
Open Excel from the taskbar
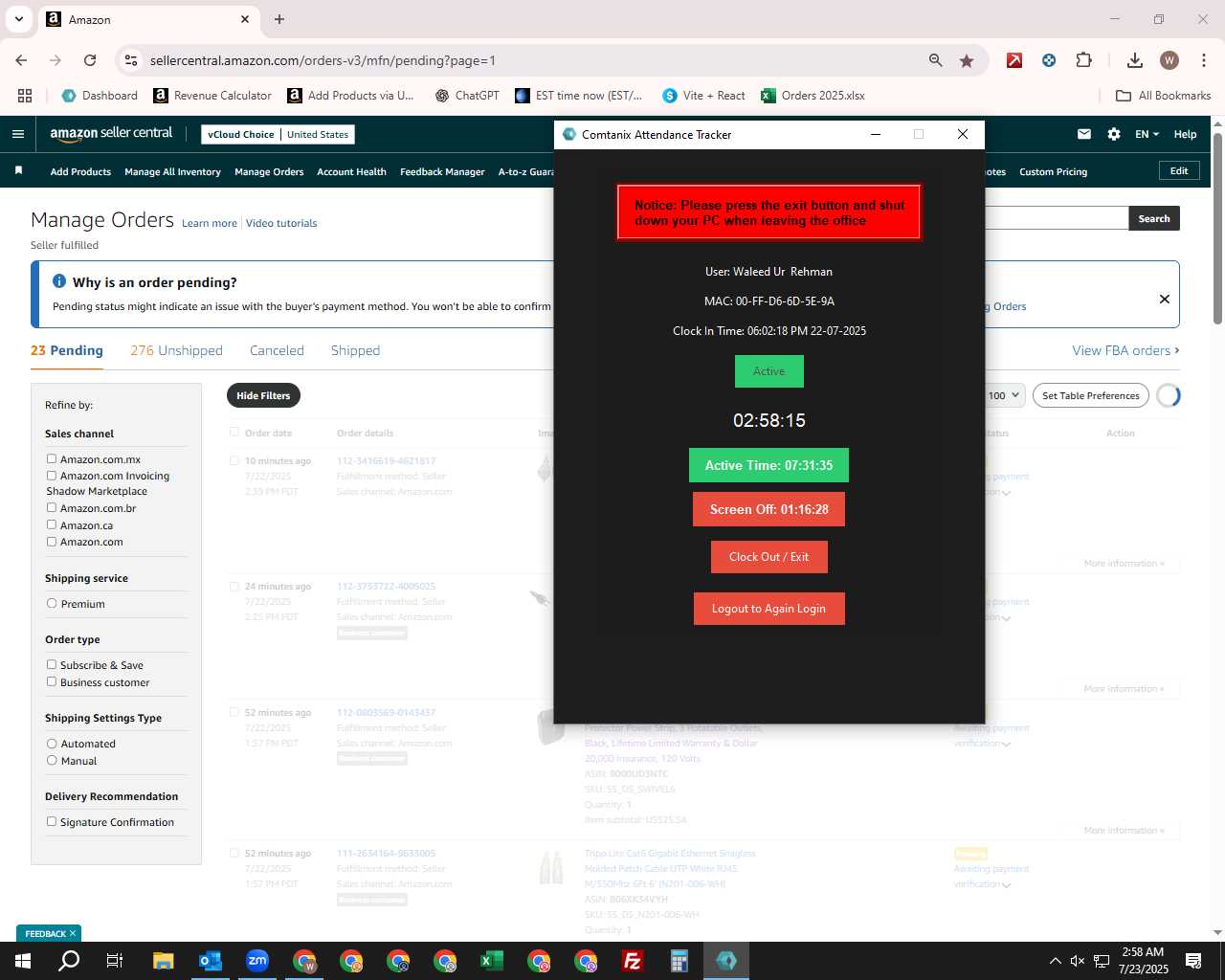(x=492, y=961)
